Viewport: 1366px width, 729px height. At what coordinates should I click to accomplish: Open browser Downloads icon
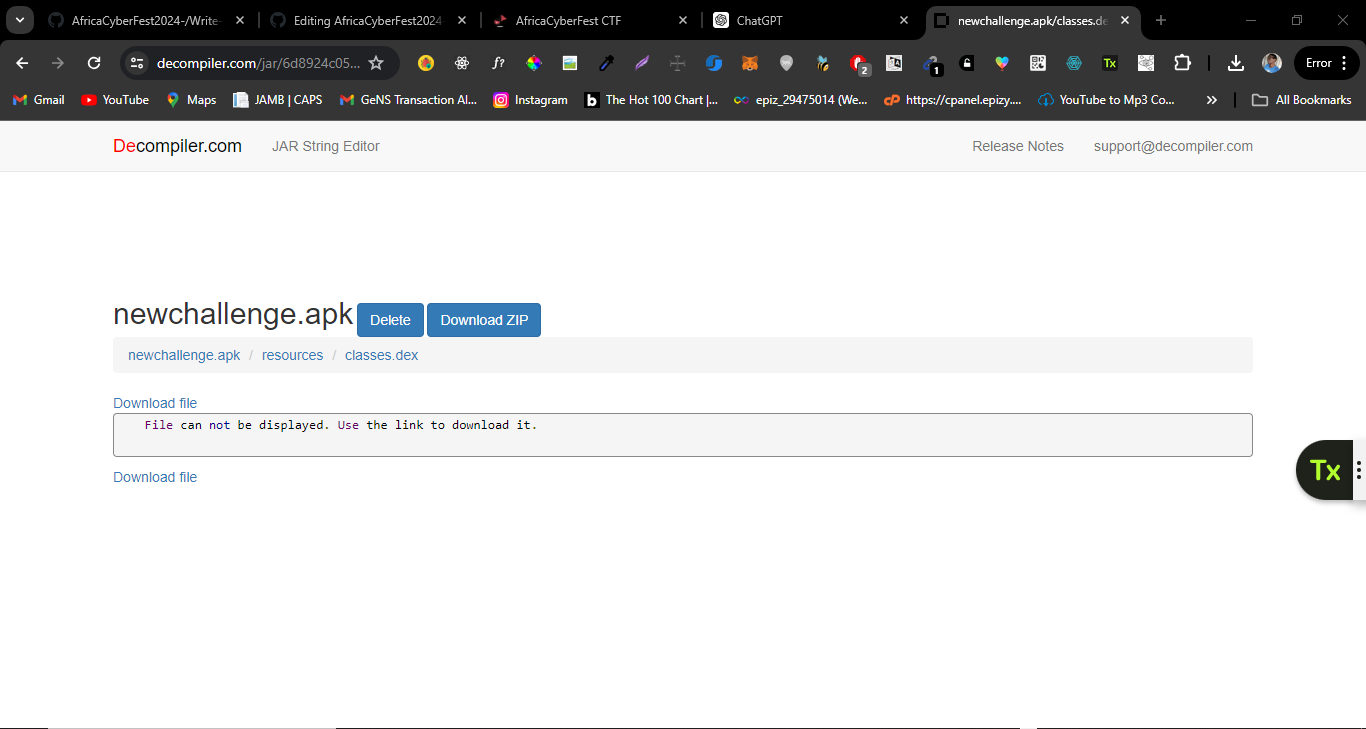tap(1236, 63)
